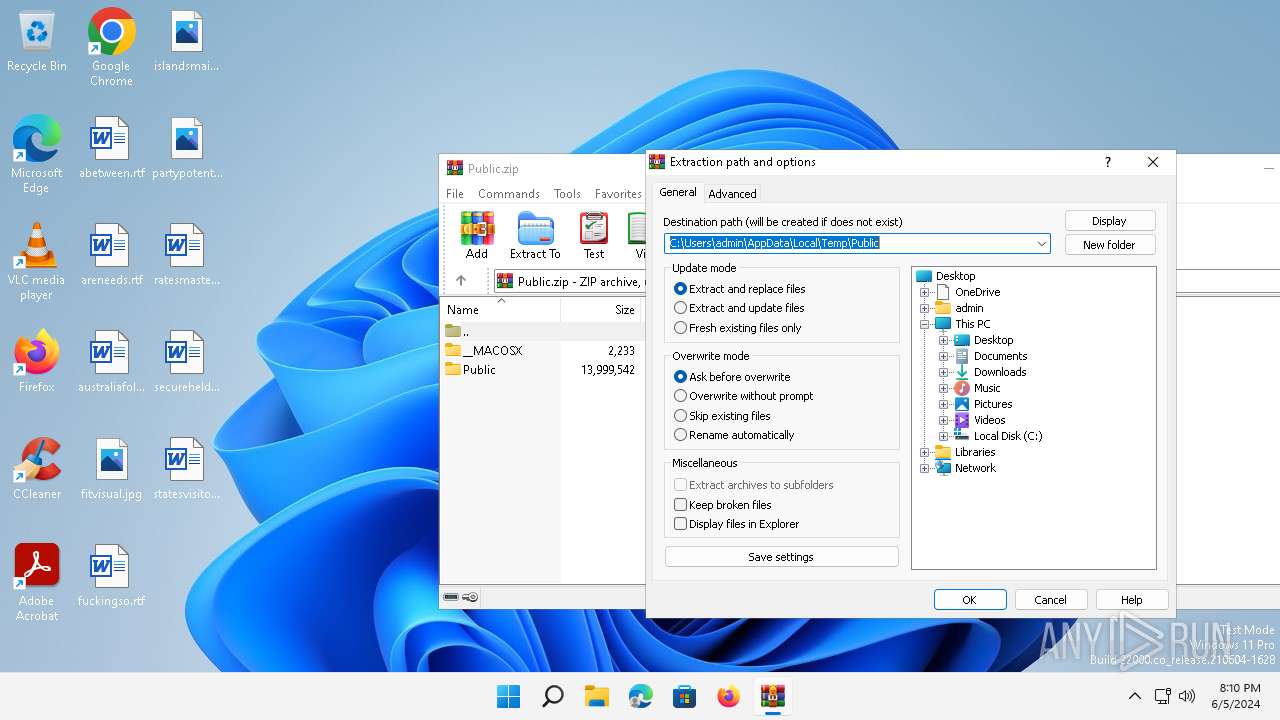Open the Google Chrome desktop shortcut
This screenshot has height=720, width=1280.
[111, 47]
